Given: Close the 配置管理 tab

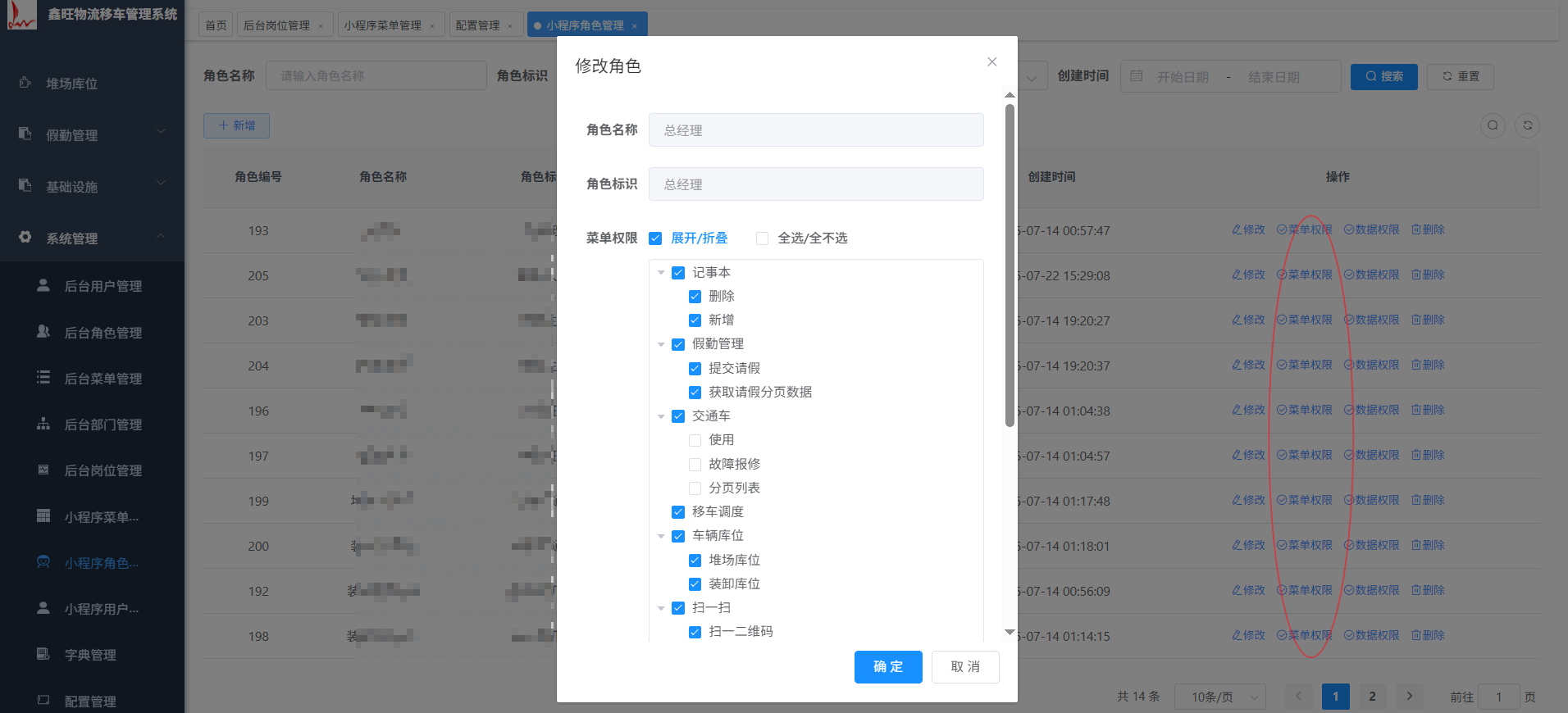Looking at the screenshot, I should (x=510, y=26).
